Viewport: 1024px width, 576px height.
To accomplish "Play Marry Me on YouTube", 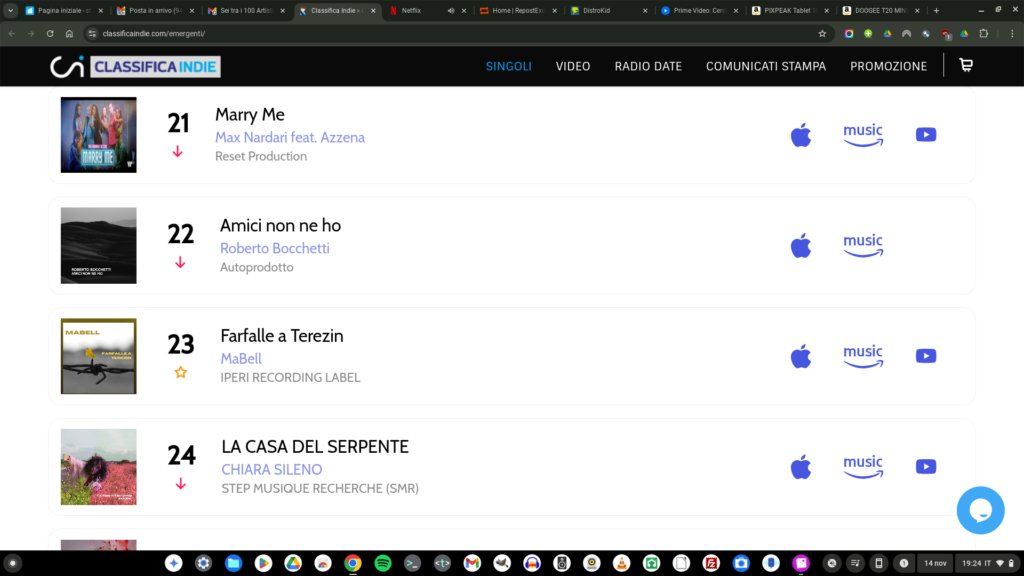I will coord(925,135).
